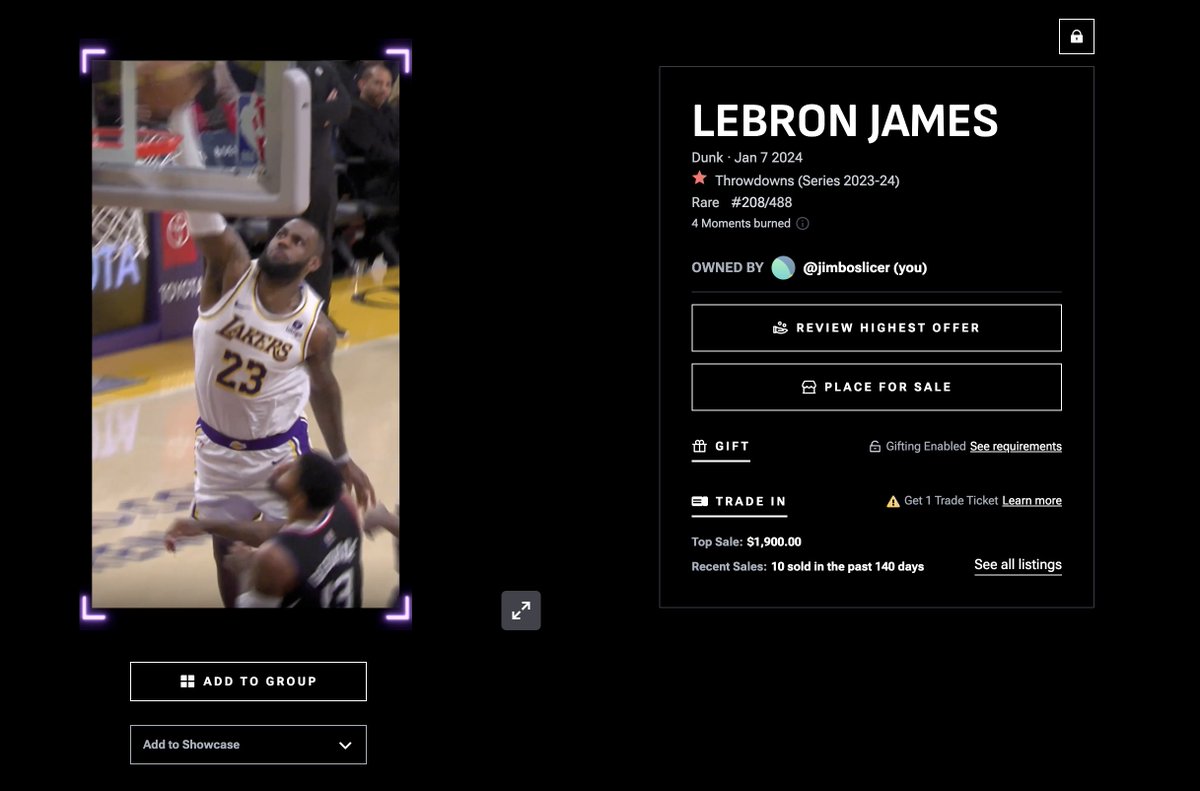
Task: Click the 4 Moments burned text
Action: click(x=741, y=224)
